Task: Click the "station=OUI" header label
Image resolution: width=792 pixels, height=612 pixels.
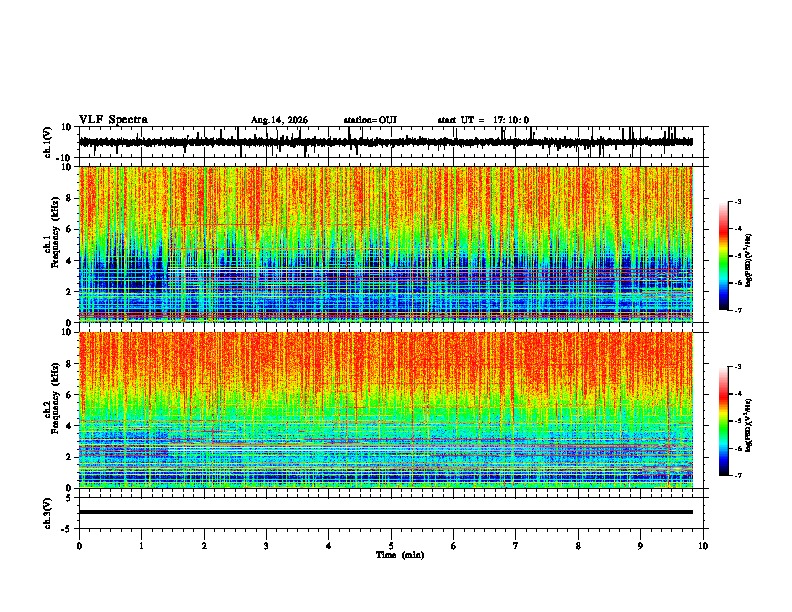Action: 370,120
